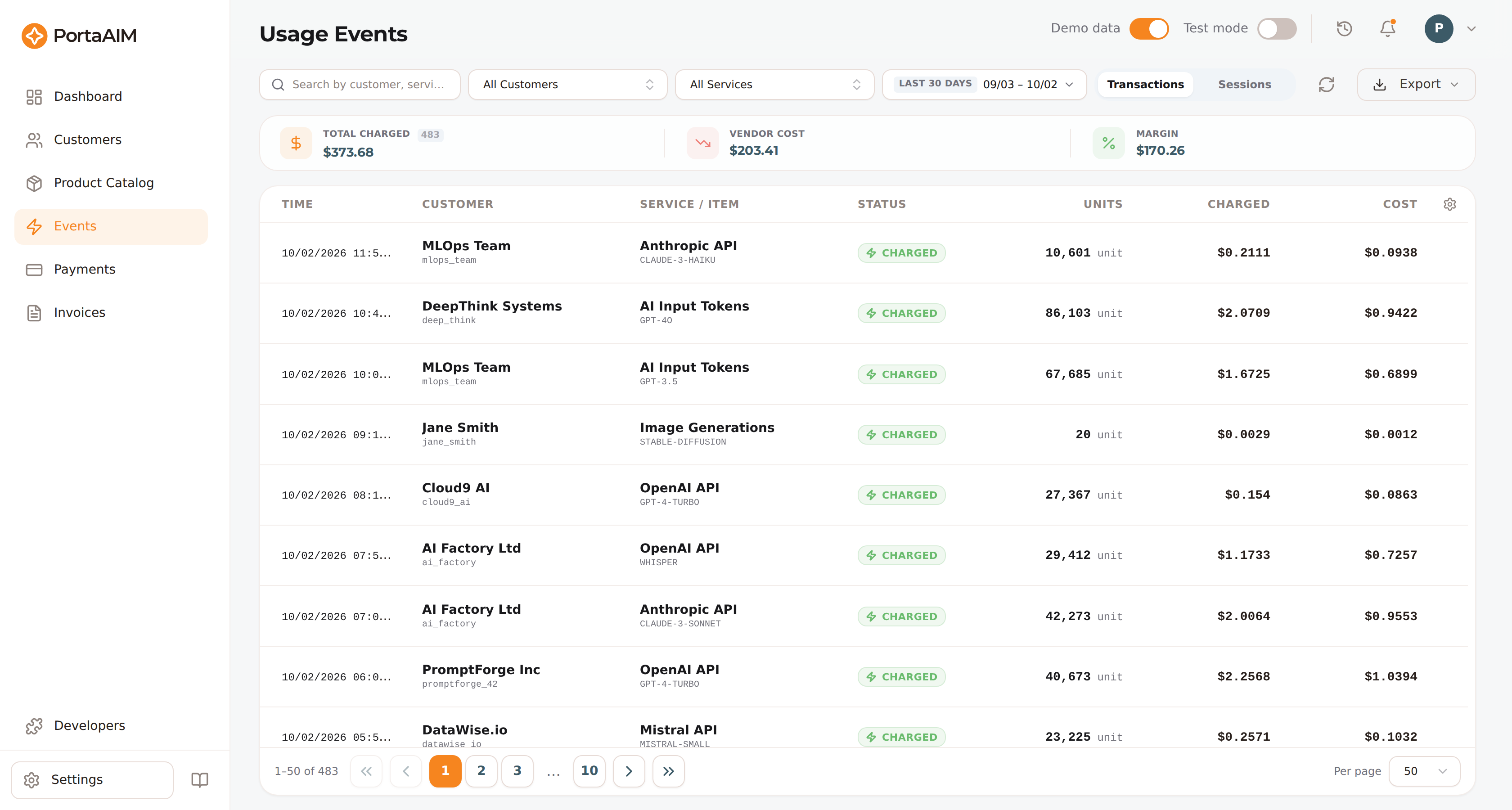This screenshot has height=810, width=1512.
Task: Click the user avatar P
Action: click(1439, 28)
